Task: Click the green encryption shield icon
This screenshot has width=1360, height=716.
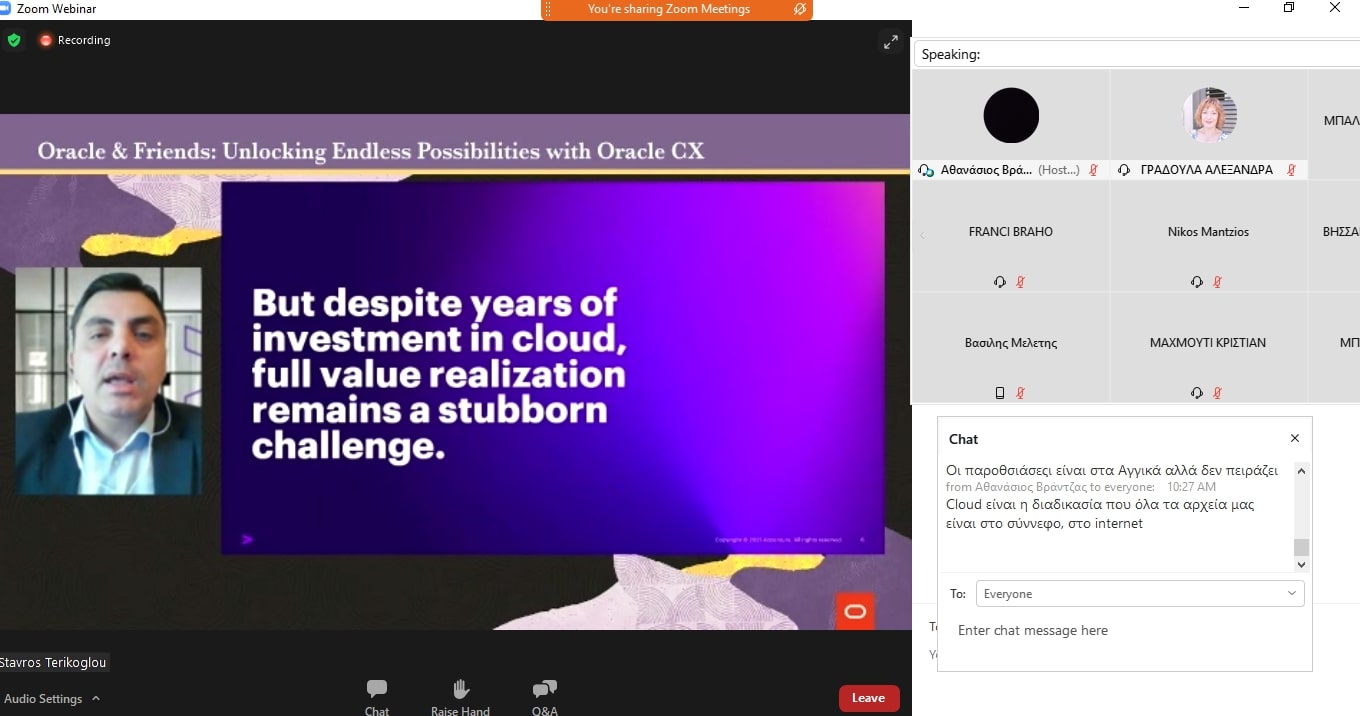Action: pyautogui.click(x=14, y=40)
